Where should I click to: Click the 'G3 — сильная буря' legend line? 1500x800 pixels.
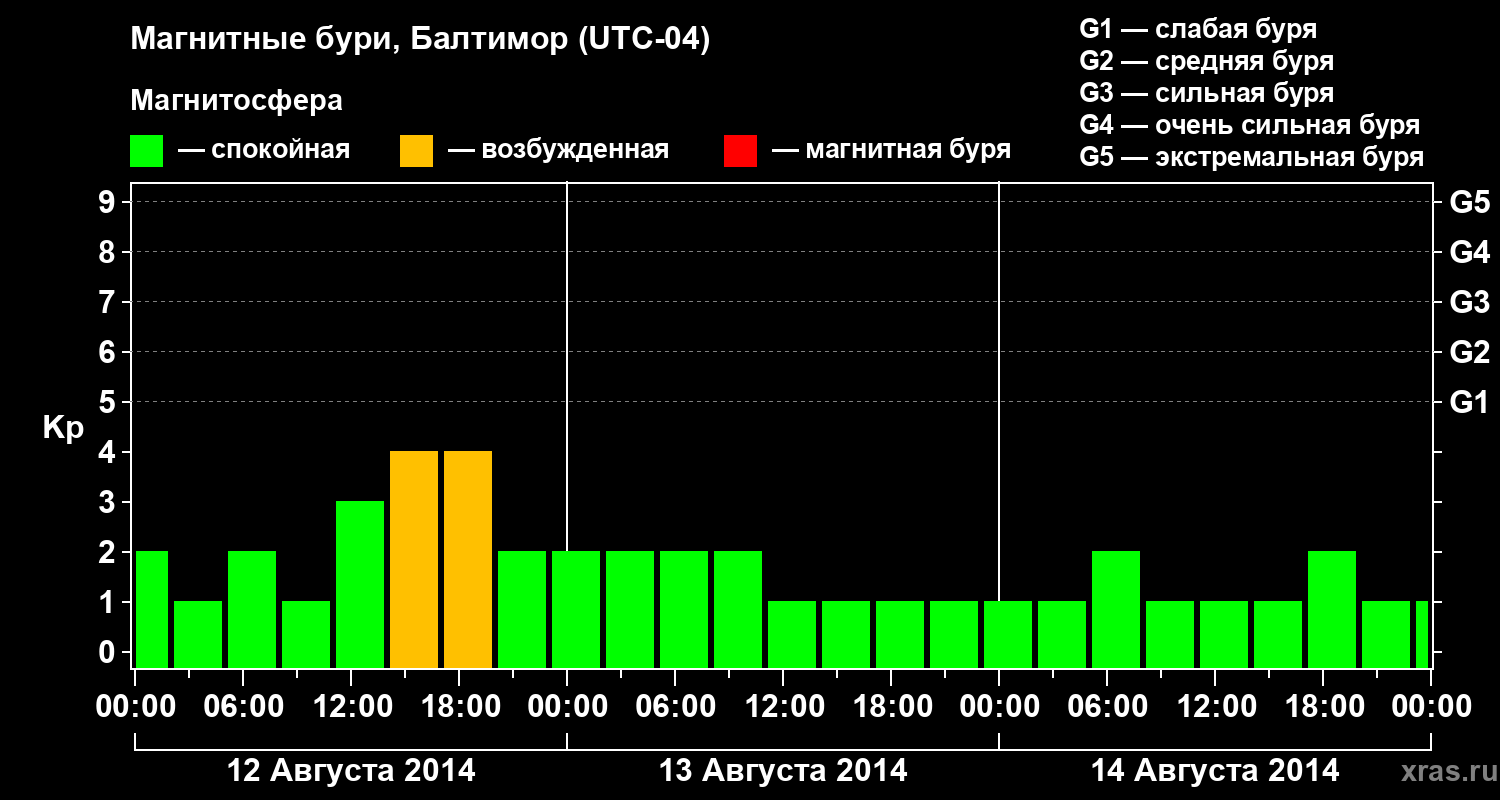(1207, 93)
